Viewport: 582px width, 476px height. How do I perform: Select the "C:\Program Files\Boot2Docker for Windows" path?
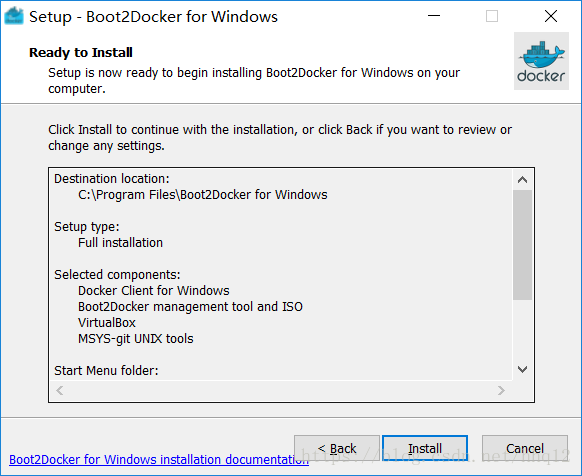click(x=203, y=195)
